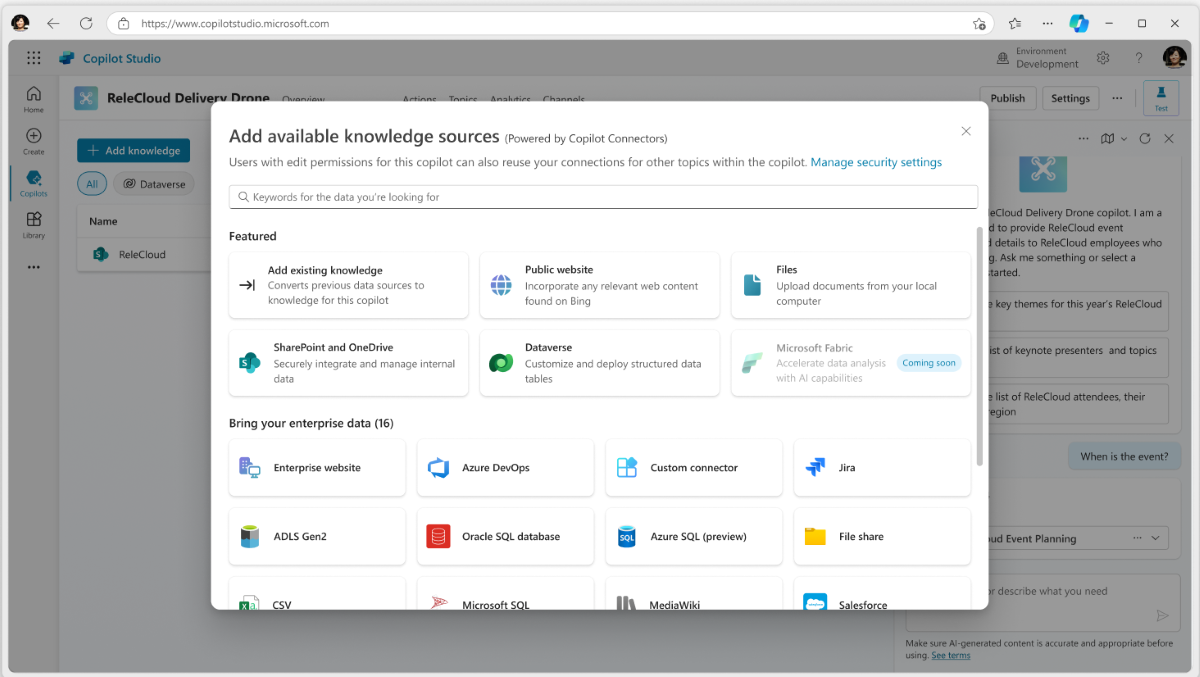1200x677 pixels.
Task: Switch to the Topics tab
Action: (462, 99)
